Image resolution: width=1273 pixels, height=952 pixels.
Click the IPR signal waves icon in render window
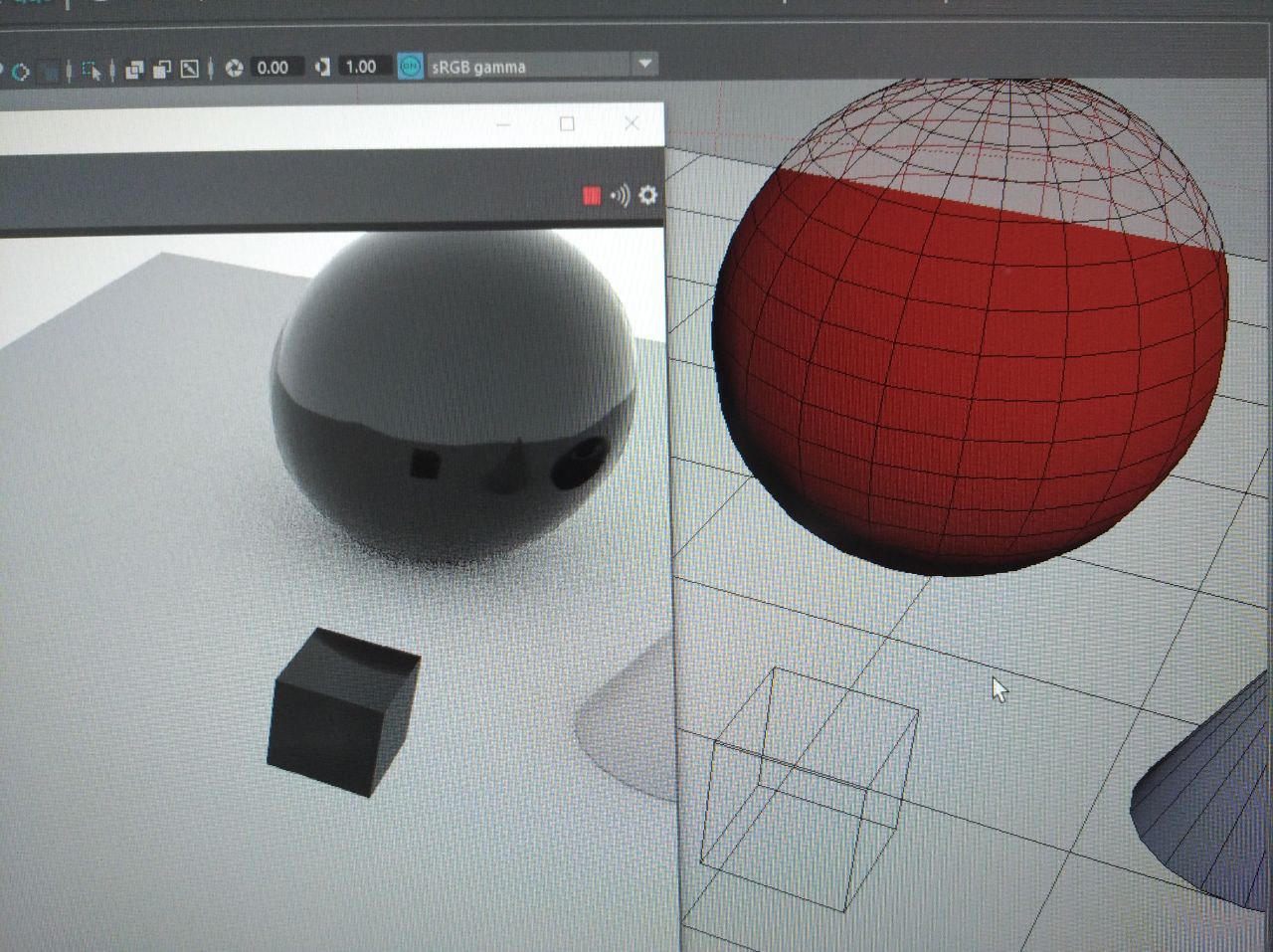coord(620,195)
